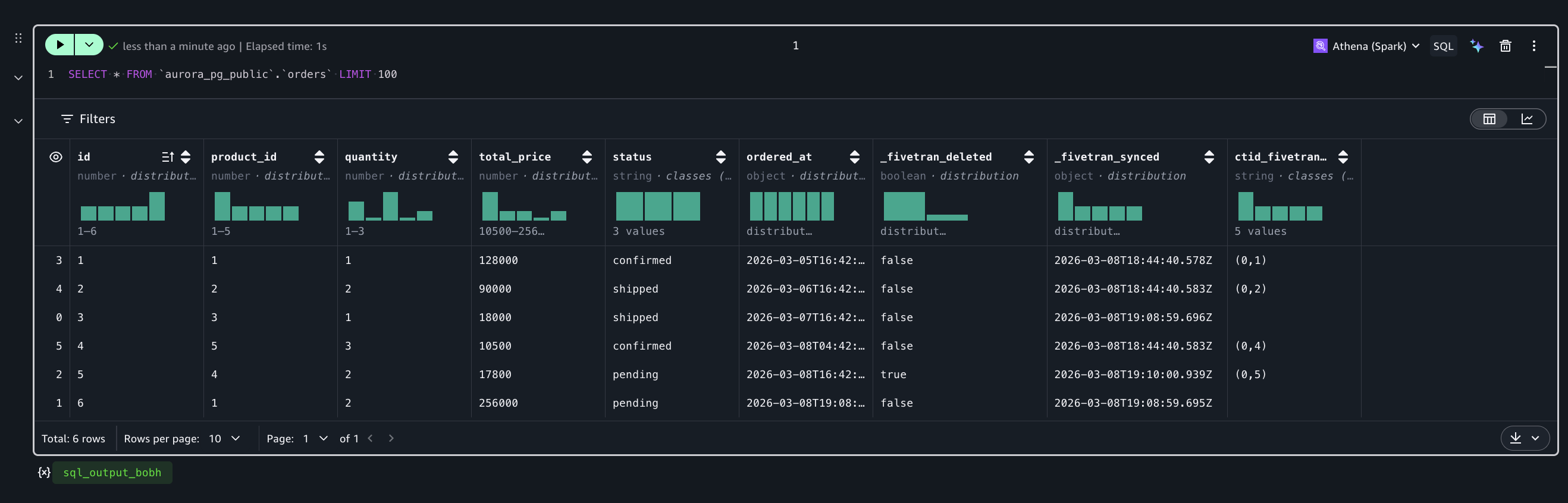Open the Filters panel
The image size is (1568, 503).
pos(88,118)
